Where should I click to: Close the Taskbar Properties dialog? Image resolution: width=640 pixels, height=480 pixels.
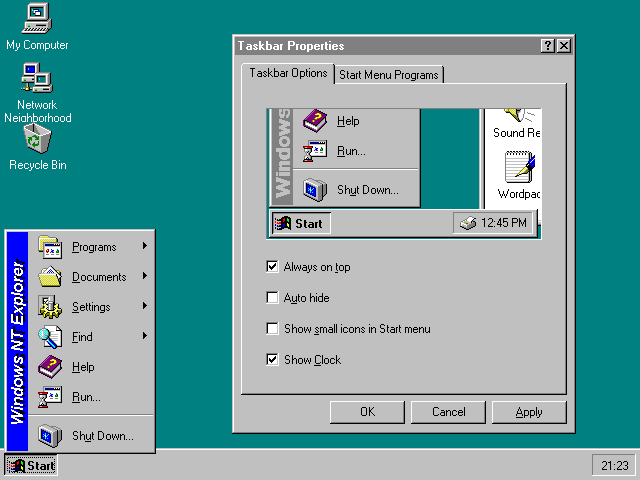click(x=564, y=46)
